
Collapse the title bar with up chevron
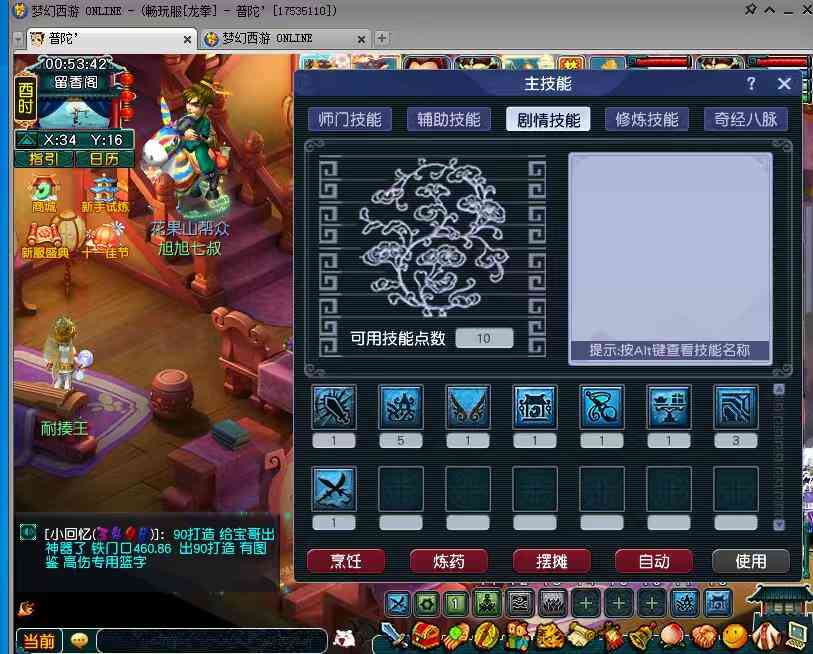770,10
